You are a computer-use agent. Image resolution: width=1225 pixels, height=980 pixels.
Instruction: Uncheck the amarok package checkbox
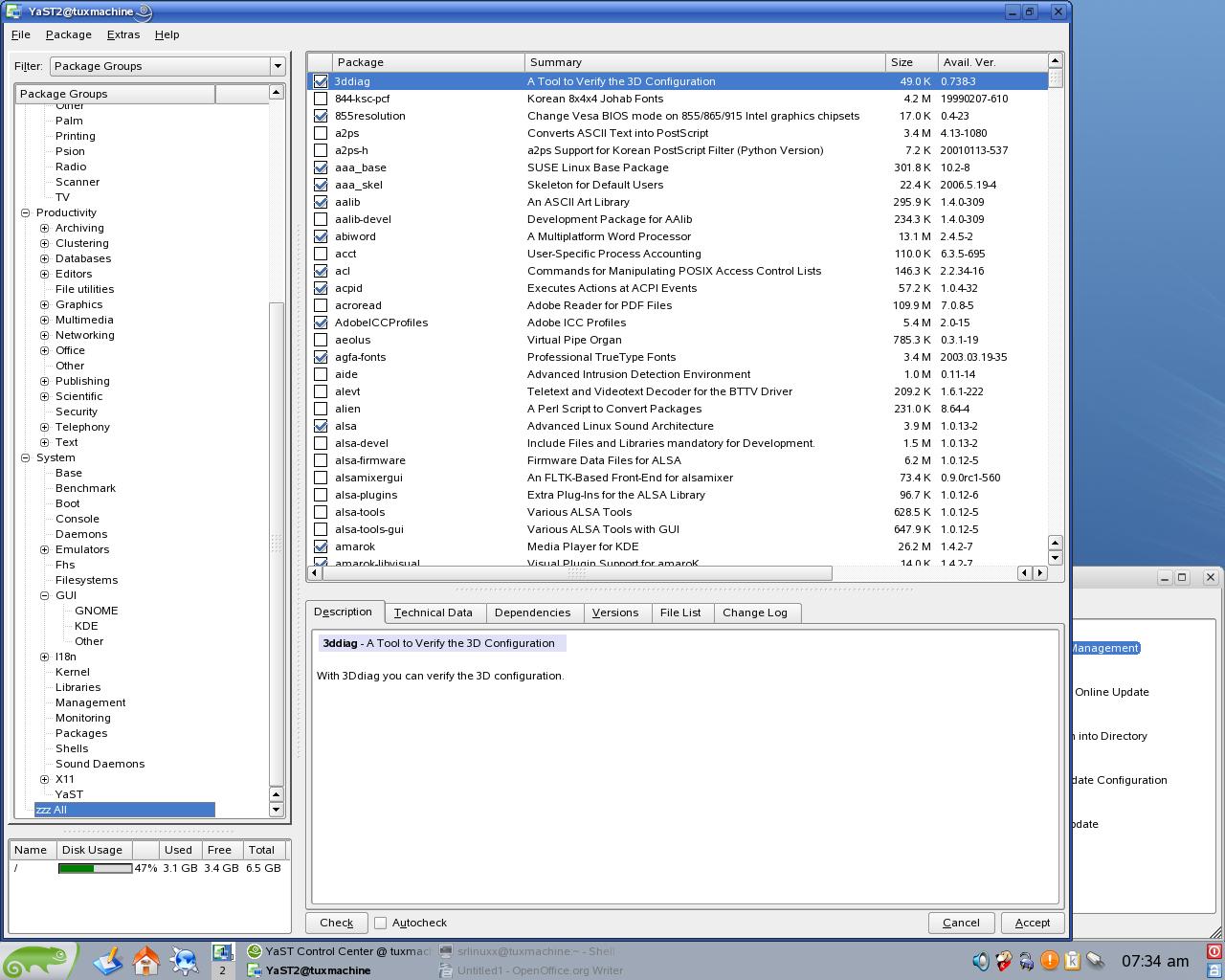[x=321, y=546]
